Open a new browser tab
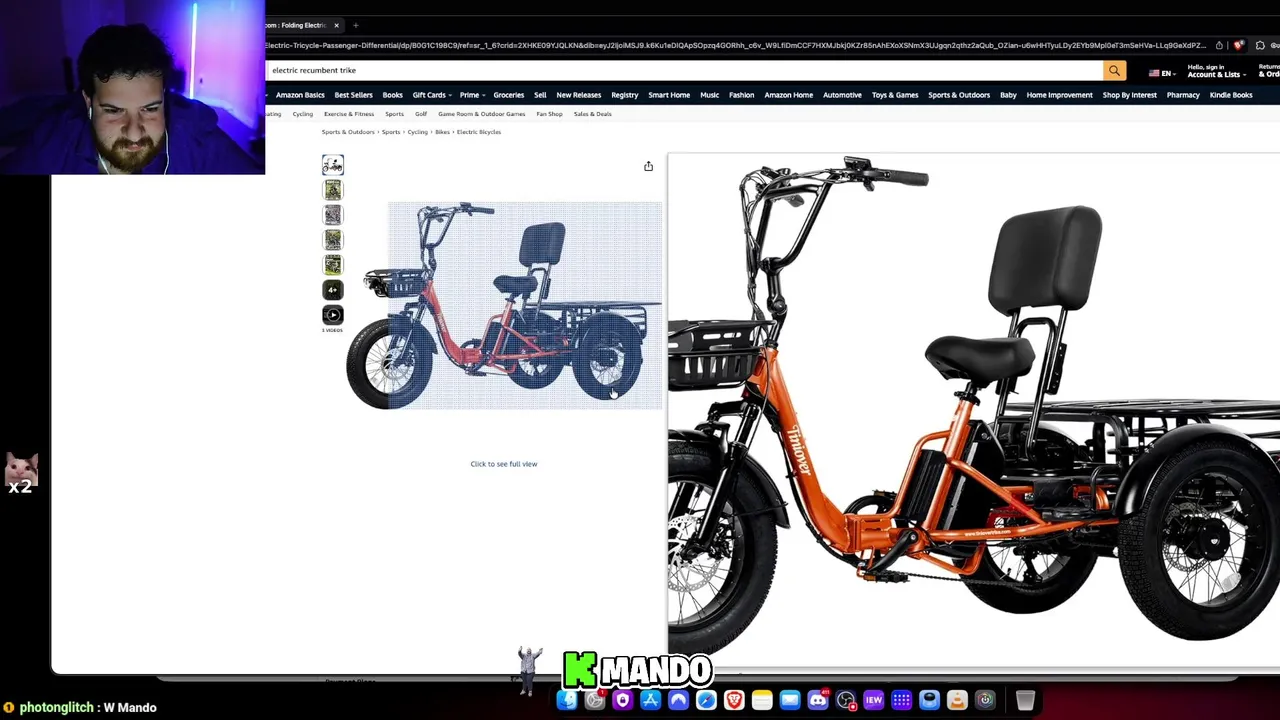Image resolution: width=1280 pixels, height=720 pixels. [x=355, y=25]
